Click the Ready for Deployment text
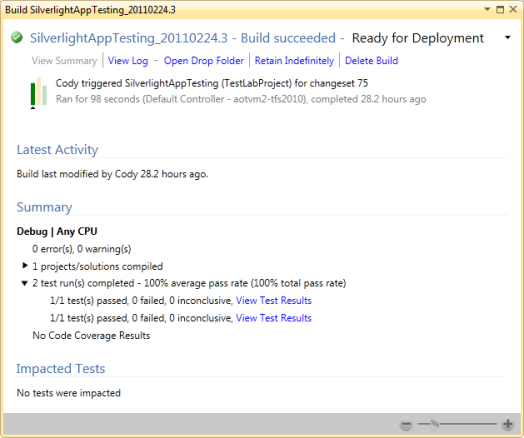Viewport: 524px width, 438px height. (x=418, y=38)
